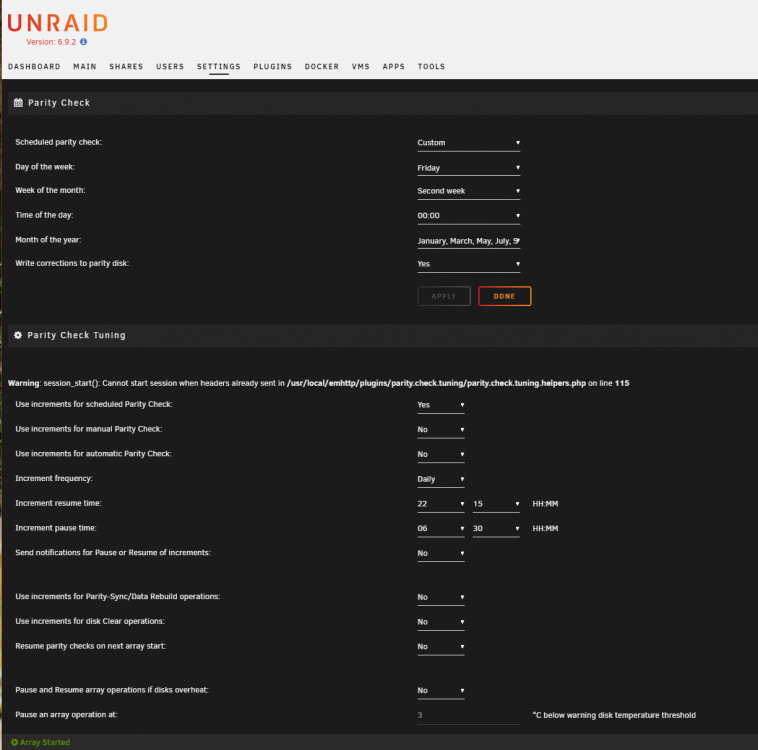
Task: Open Increment frequency dropdown
Action: point(441,479)
